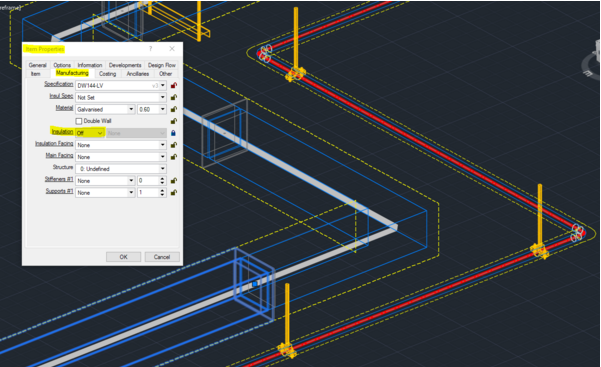
Task: Click the underlined Insul Spec label
Action: coord(61,95)
